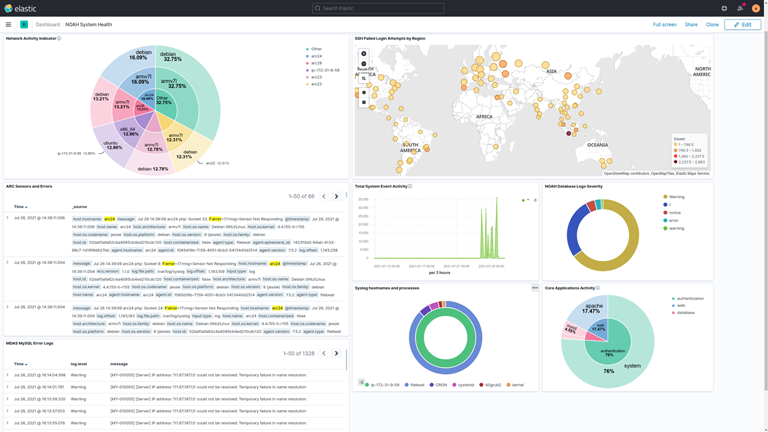
Task: Expand MySQL log row at 16:13:59.520
Action: point(7,399)
